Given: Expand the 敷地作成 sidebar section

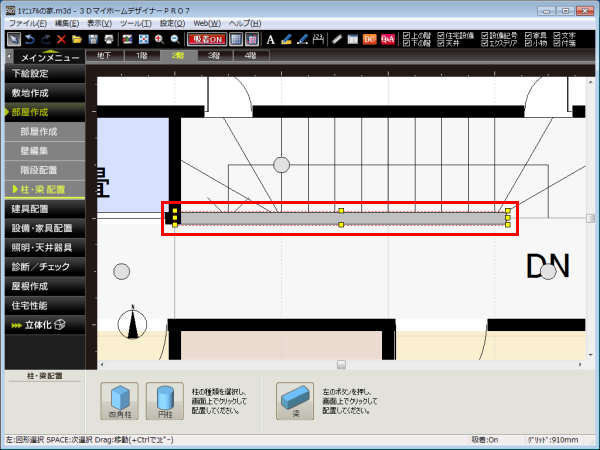Looking at the screenshot, I should [43, 92].
